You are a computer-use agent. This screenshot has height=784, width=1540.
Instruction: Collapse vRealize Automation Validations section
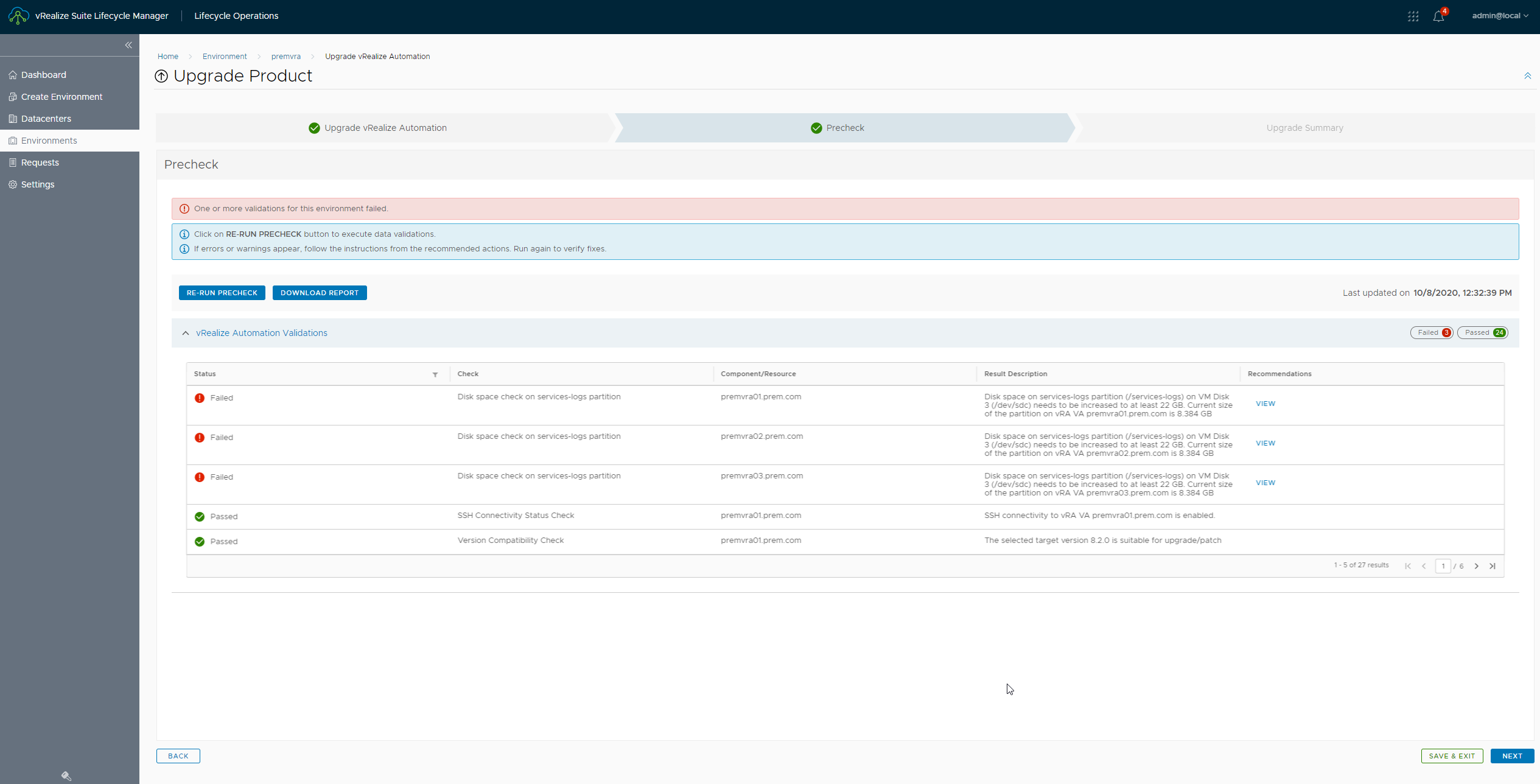[x=186, y=333]
